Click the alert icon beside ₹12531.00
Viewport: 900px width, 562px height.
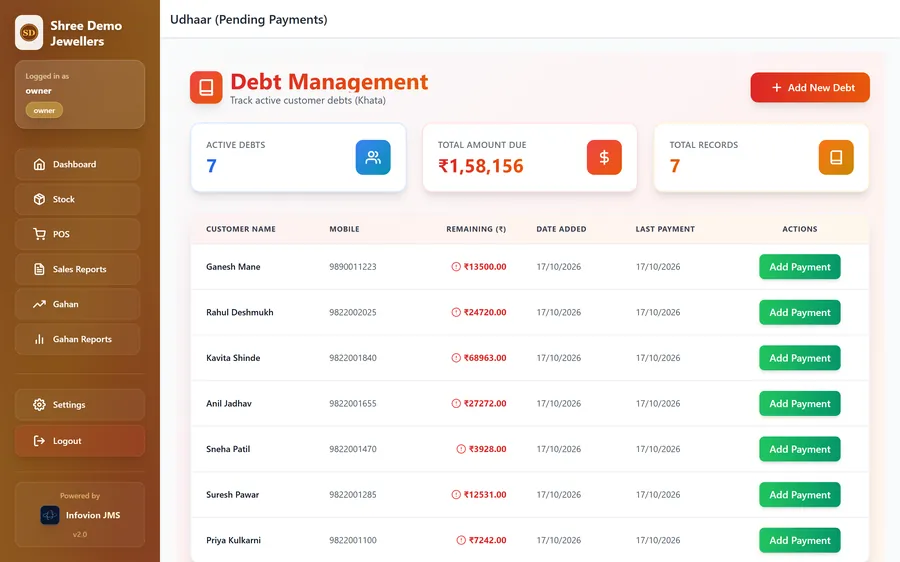(x=456, y=494)
